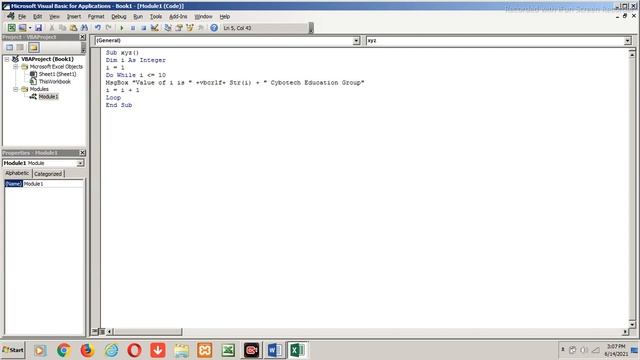The width and height of the screenshot is (640, 360).
Task: Open Project Explorer via toolbar icon
Action: click(168, 28)
